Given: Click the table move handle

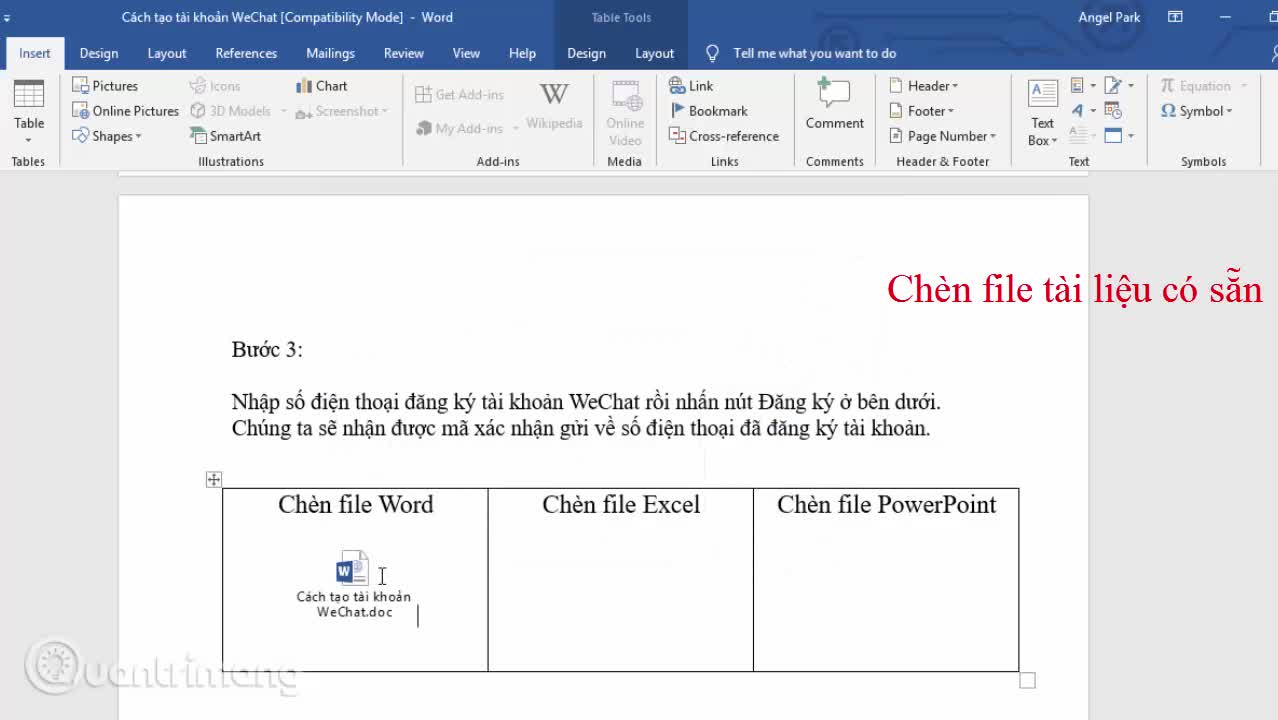Looking at the screenshot, I should (214, 480).
